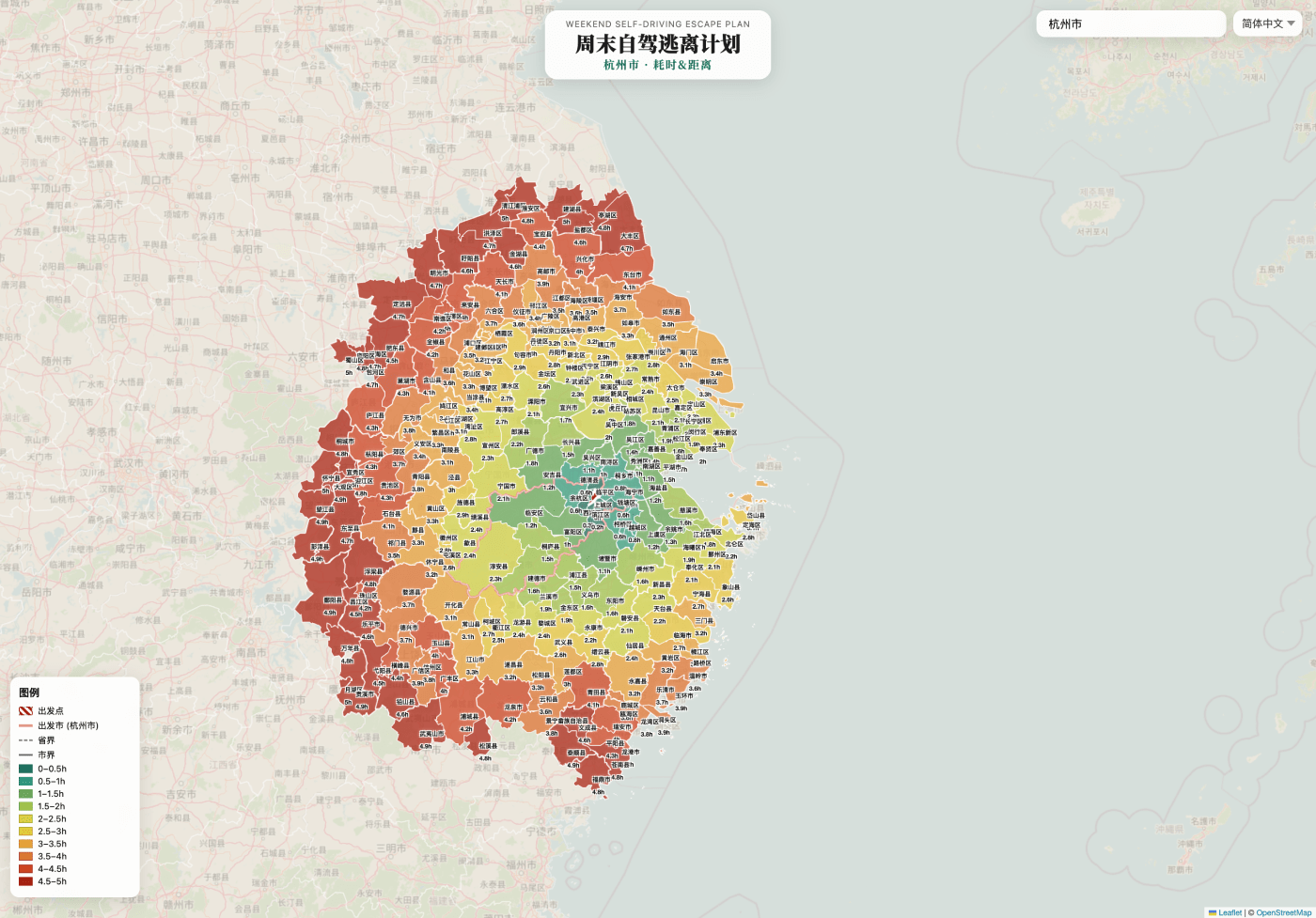Click the 3.5–4h orange legend swatch

pos(25,856)
